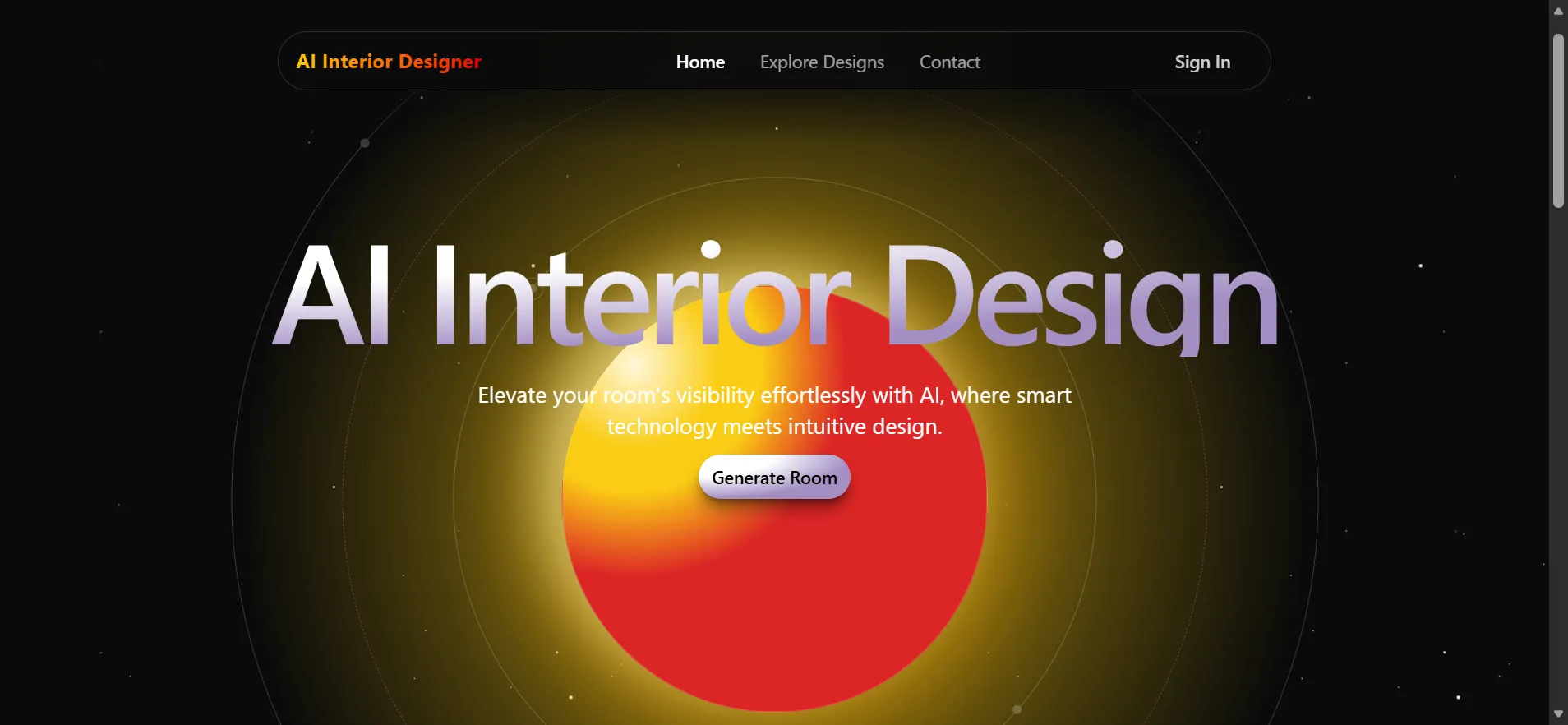Open the Home nav link
This screenshot has height=725, width=1568.
coord(700,62)
